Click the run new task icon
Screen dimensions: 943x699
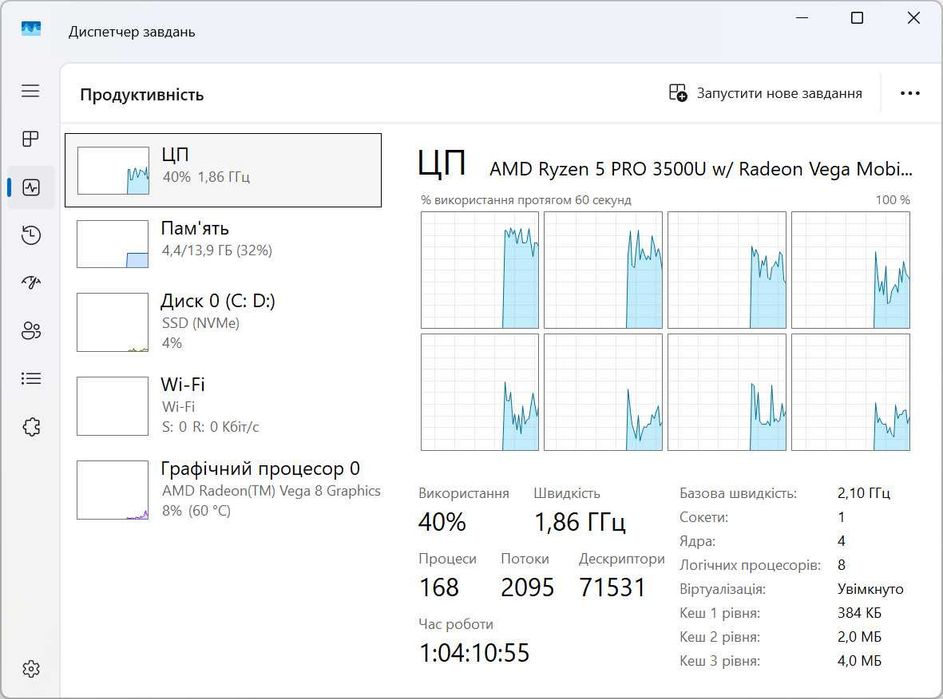pyautogui.click(x=678, y=93)
